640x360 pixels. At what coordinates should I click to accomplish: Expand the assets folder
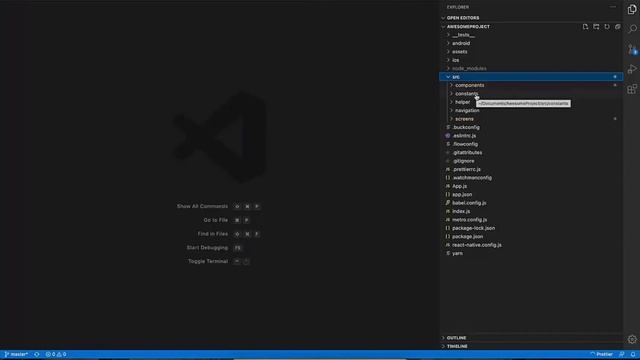click(531, 52)
